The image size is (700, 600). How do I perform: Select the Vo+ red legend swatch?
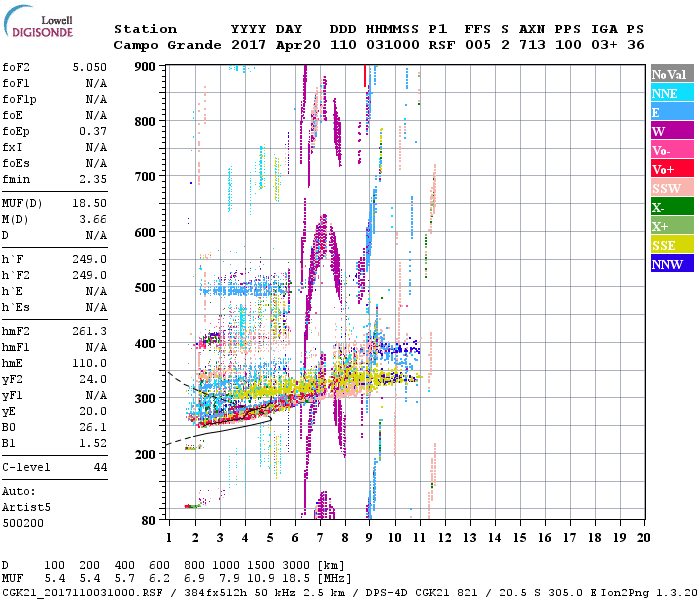pyautogui.click(x=672, y=169)
